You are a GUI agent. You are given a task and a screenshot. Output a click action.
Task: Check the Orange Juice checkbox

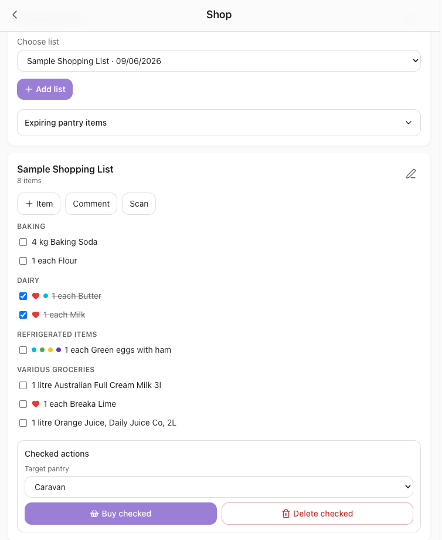(x=23, y=423)
